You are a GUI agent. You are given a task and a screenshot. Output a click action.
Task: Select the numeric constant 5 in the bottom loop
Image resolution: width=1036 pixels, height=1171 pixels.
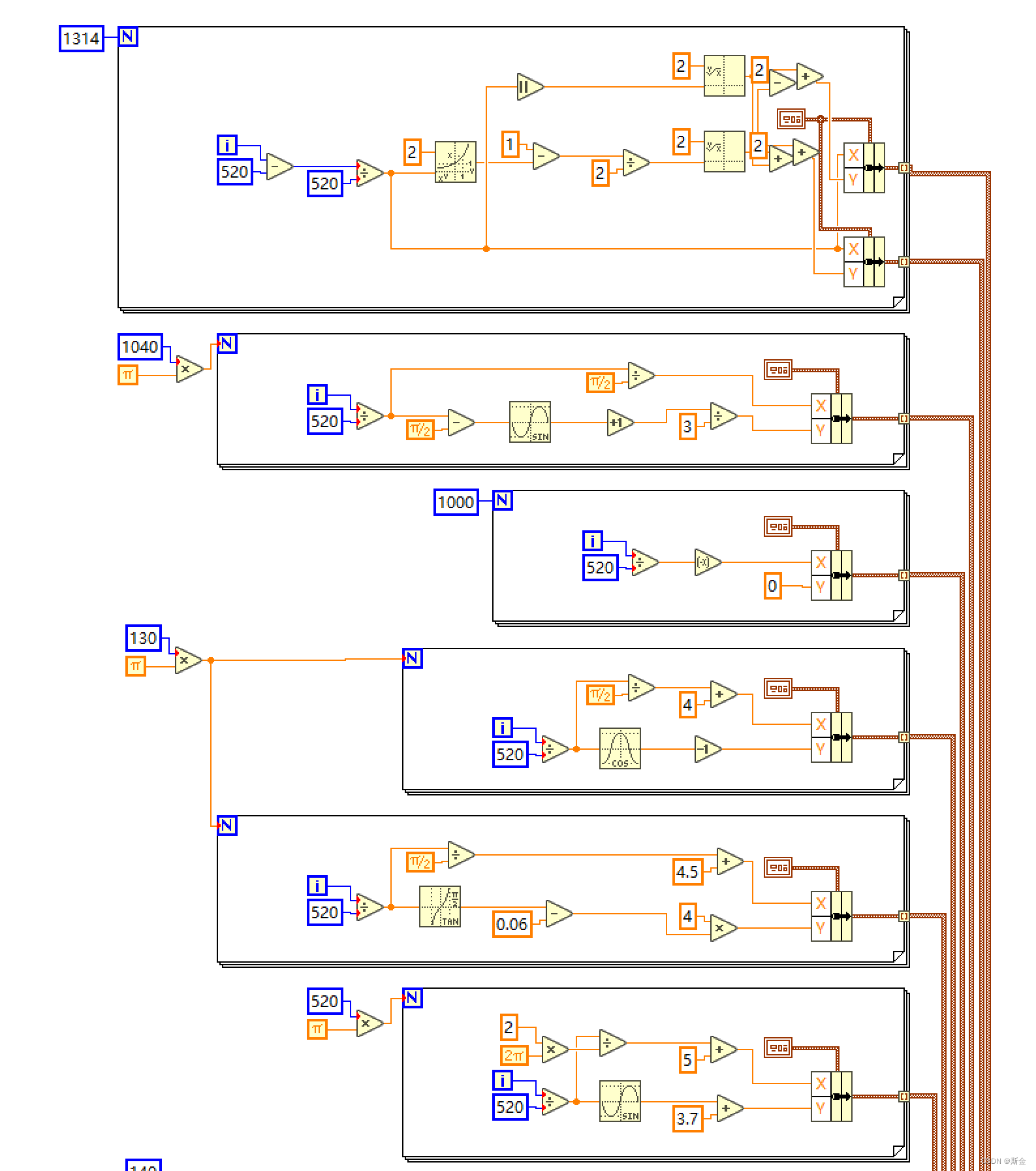(687, 1060)
